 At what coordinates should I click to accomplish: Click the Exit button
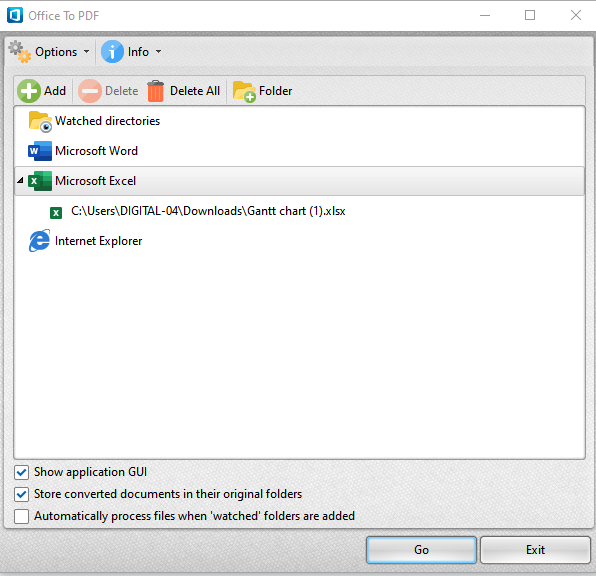pyautogui.click(x=535, y=550)
